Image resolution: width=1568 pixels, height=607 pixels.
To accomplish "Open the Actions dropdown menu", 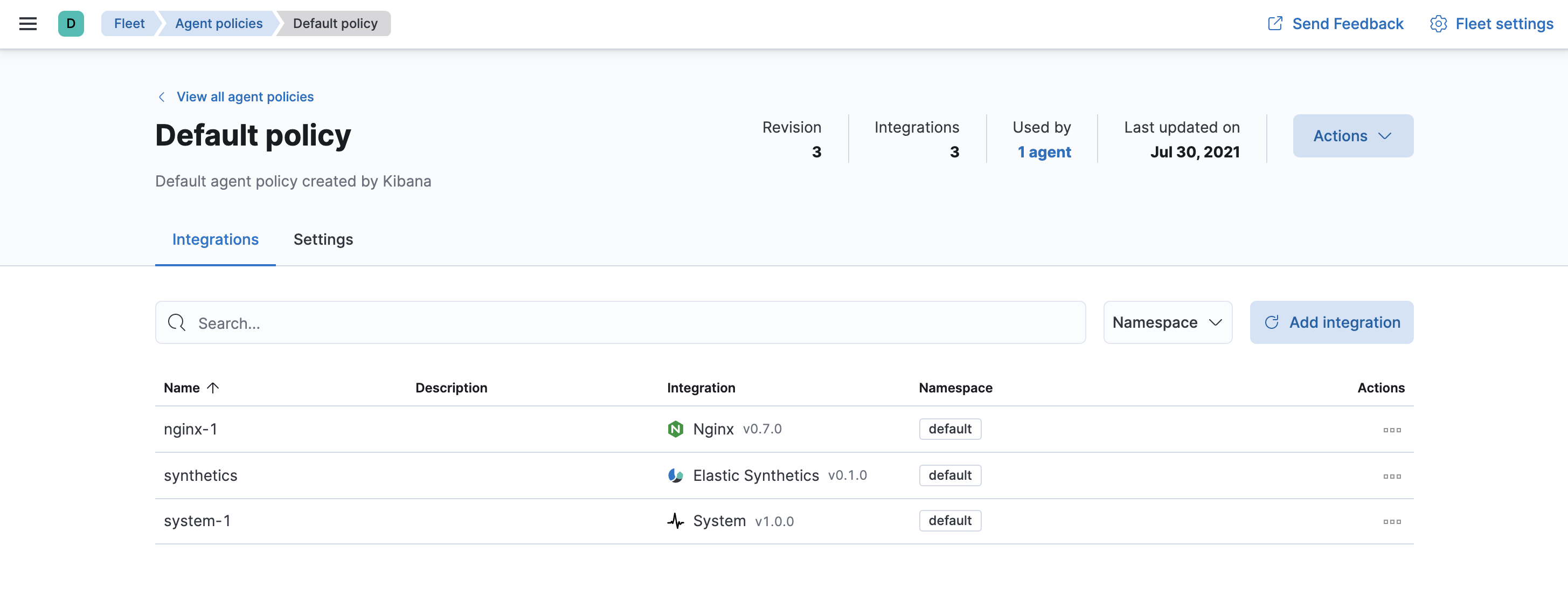I will pyautogui.click(x=1352, y=136).
